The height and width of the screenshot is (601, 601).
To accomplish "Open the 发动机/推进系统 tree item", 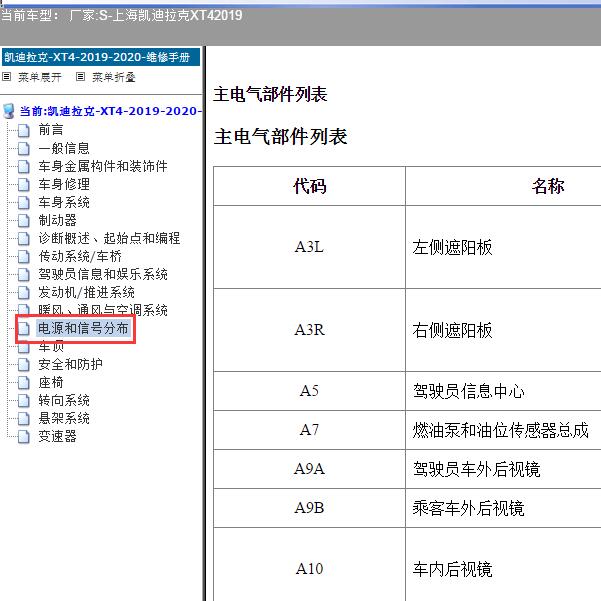I will pos(86,292).
